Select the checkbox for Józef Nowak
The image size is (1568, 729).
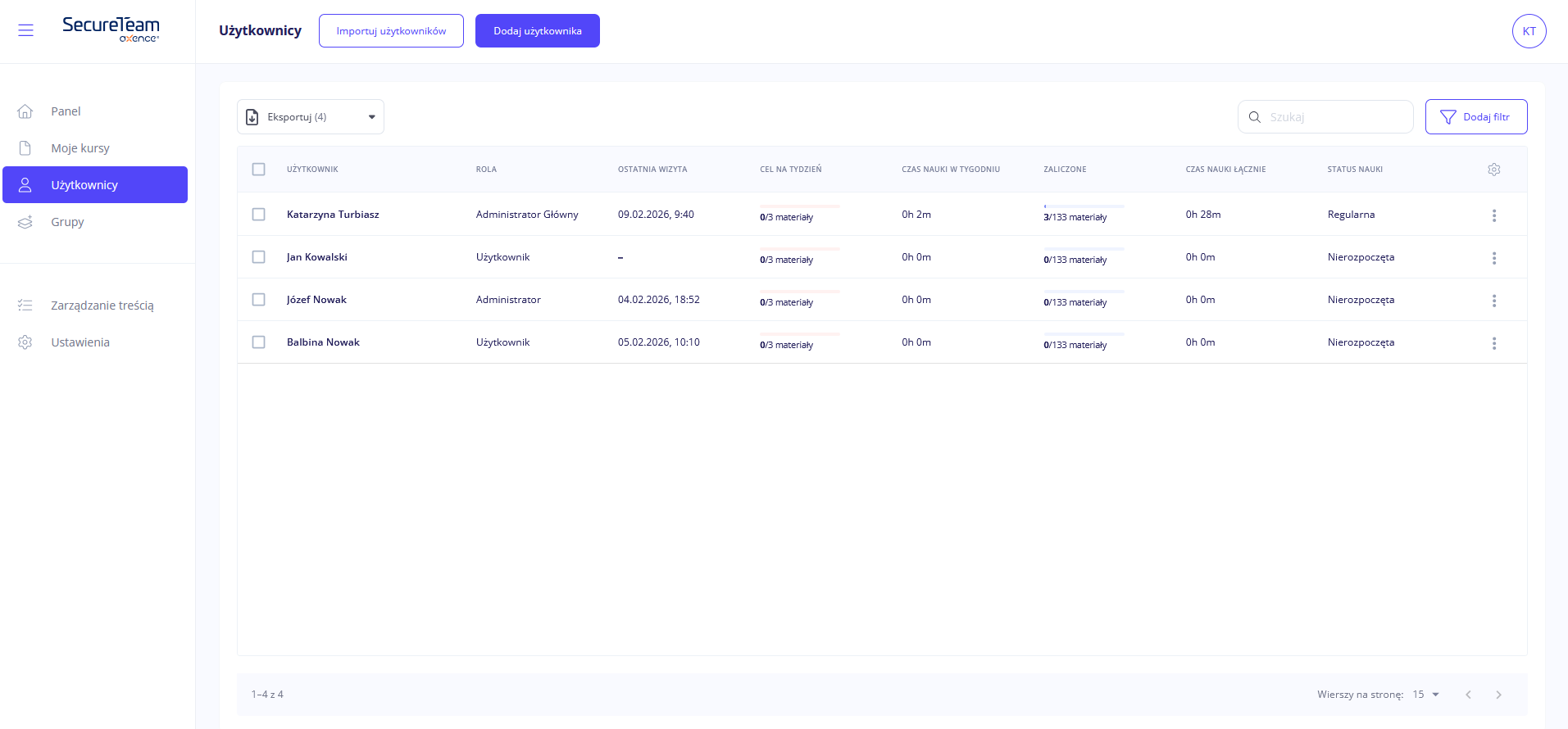click(x=259, y=300)
